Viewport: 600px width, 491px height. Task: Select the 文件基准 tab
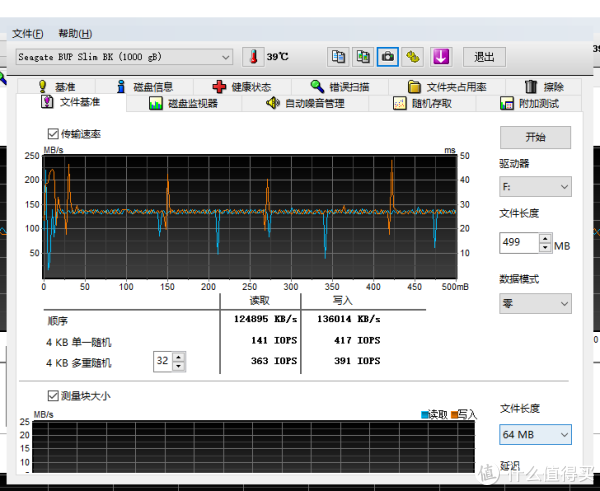[x=71, y=102]
